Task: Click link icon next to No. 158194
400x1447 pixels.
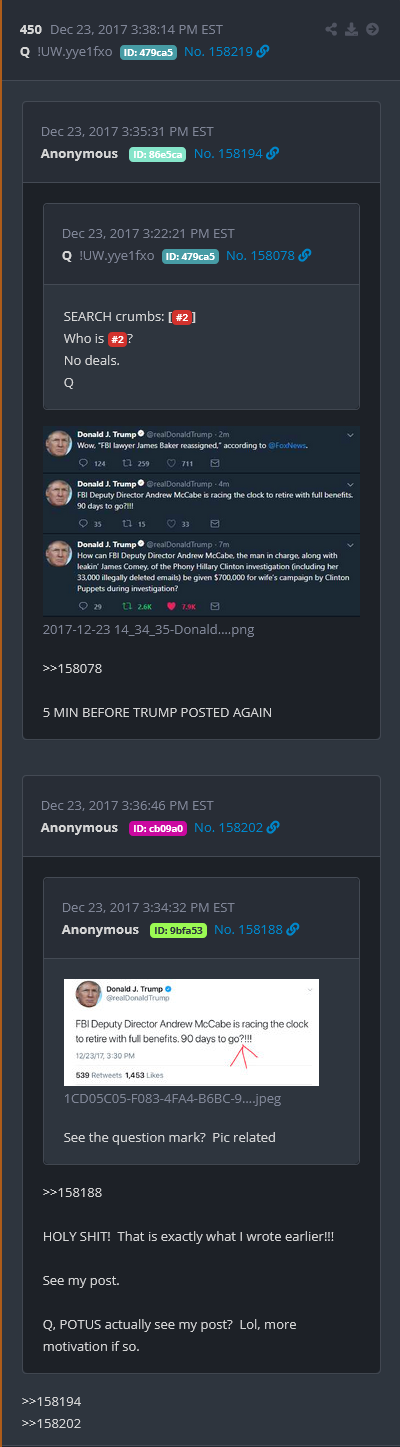Action: point(273,153)
